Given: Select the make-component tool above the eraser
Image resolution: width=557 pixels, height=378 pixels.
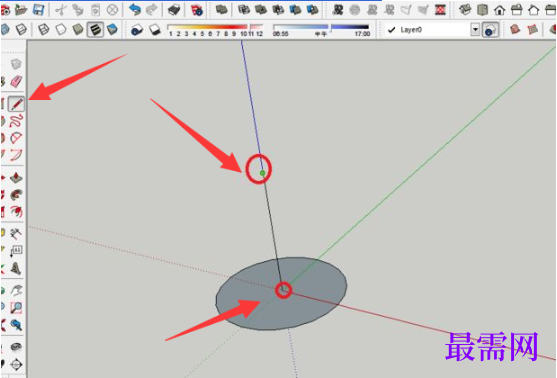Looking at the screenshot, I should (16, 64).
